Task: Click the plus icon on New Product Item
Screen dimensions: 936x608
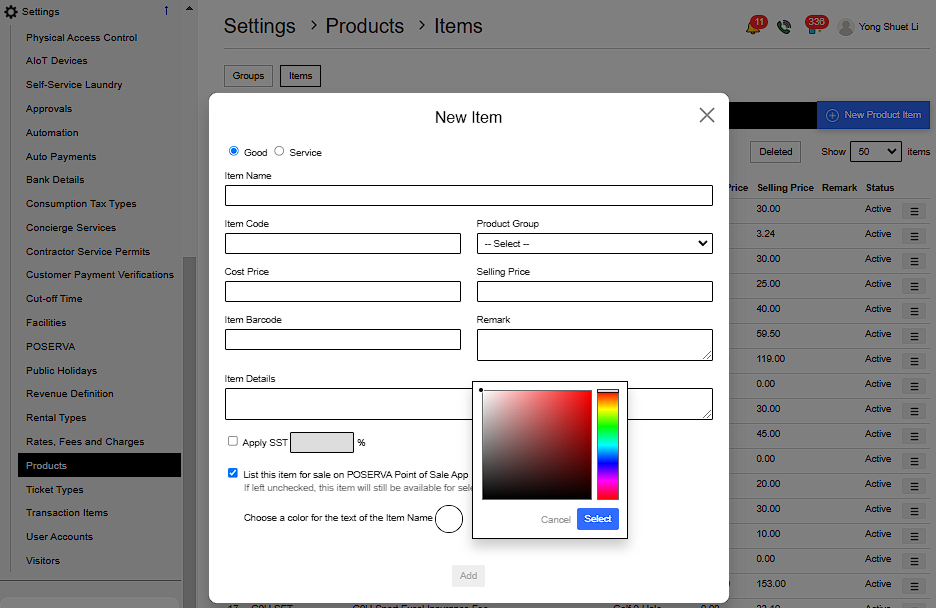Action: pyautogui.click(x=832, y=115)
